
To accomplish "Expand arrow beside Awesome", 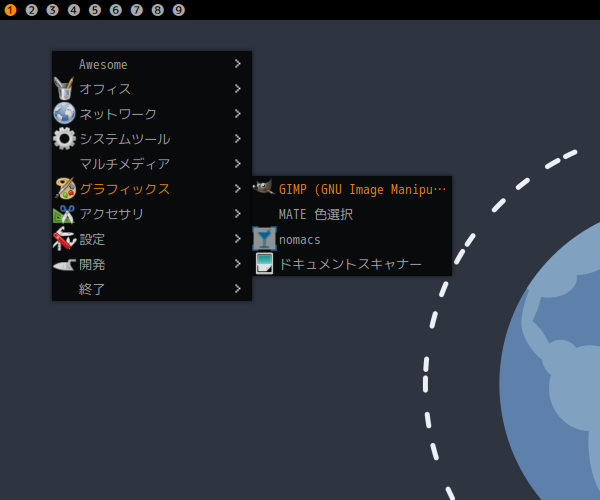I will point(238,64).
